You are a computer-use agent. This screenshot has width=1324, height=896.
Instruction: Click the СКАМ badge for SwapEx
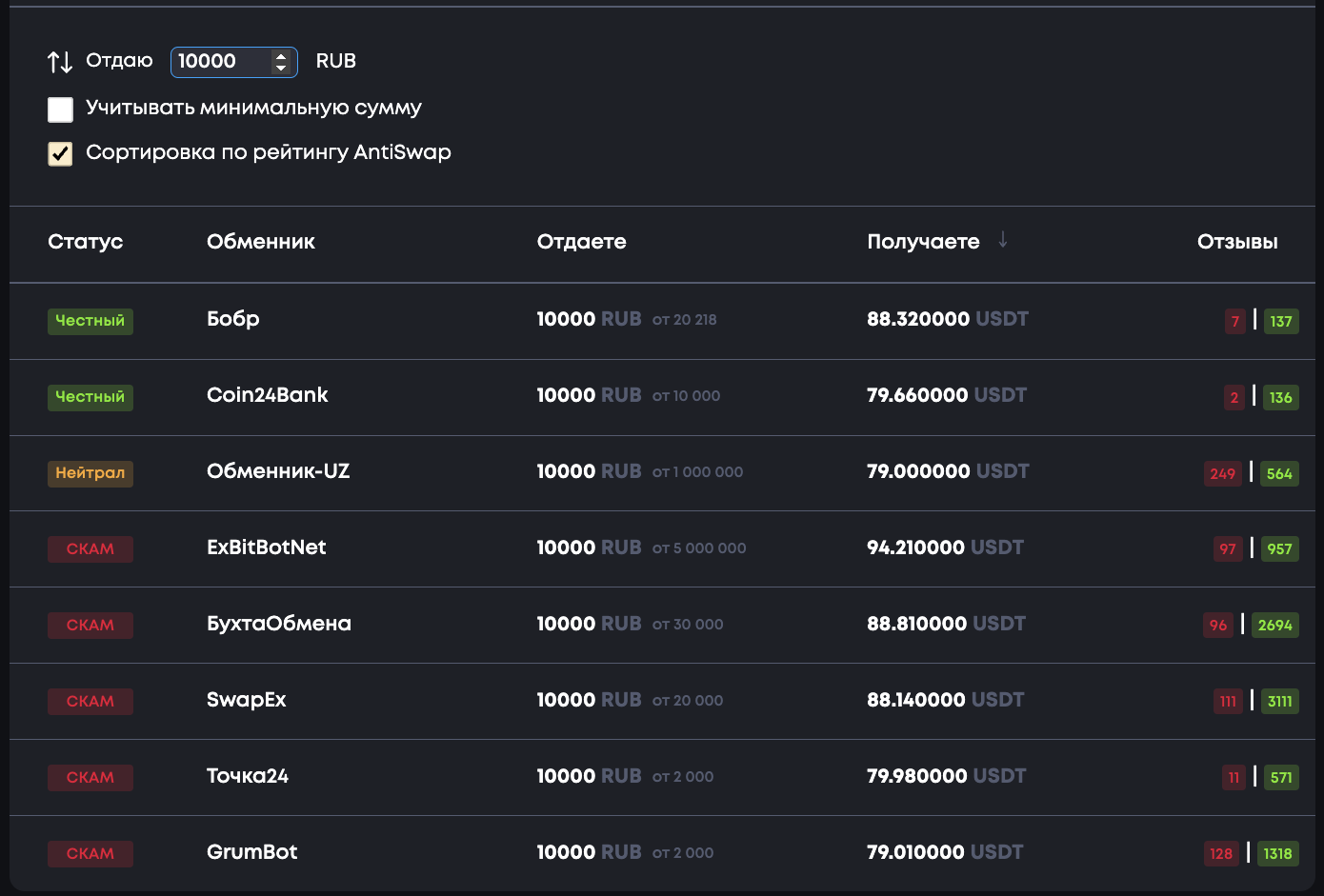[x=90, y=702]
